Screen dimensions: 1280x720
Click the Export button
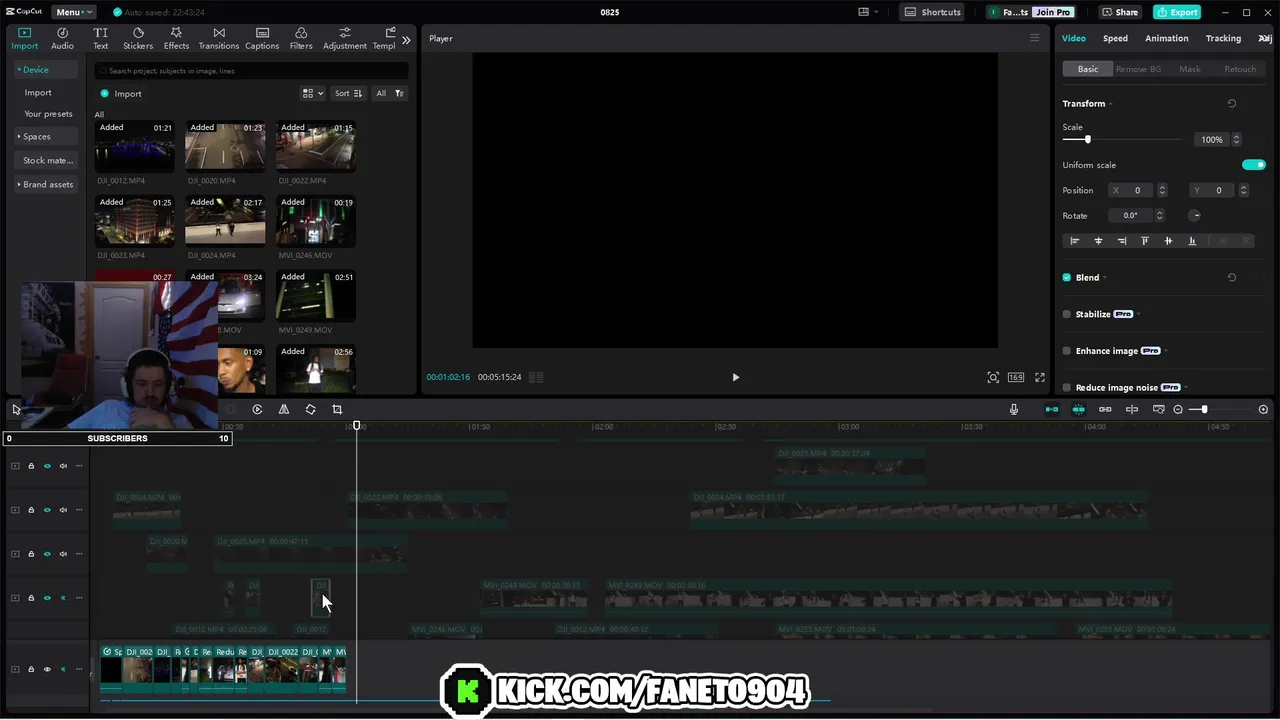tap(1177, 12)
